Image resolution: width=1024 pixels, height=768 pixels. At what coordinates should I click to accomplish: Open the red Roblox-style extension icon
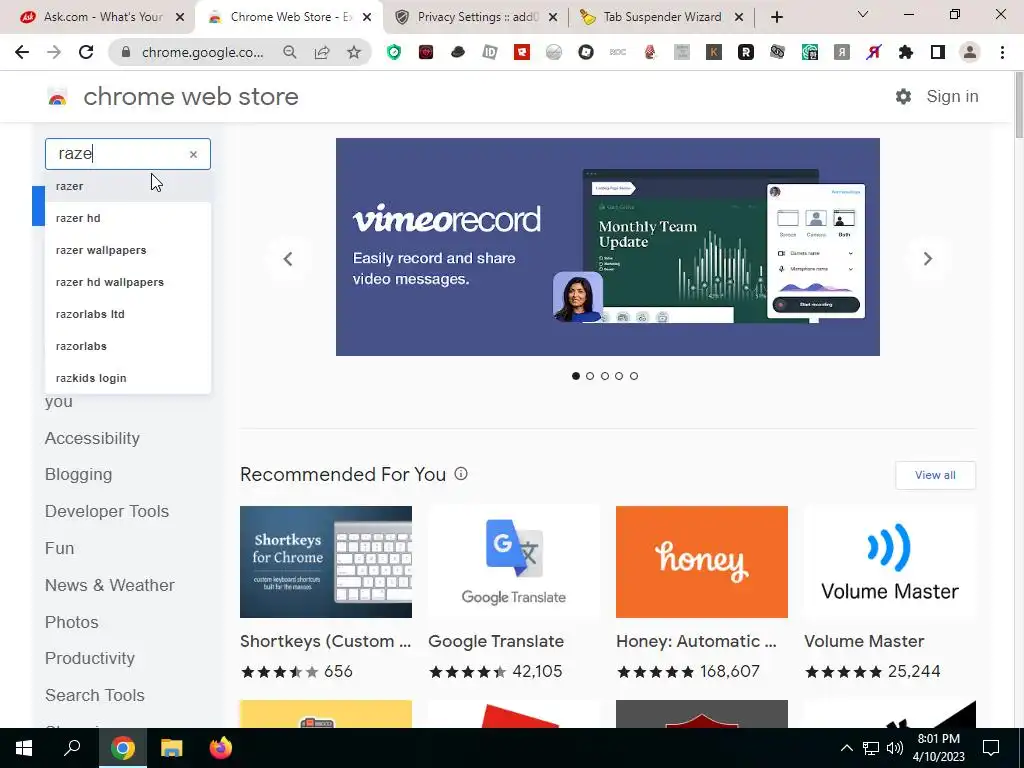coord(522,52)
